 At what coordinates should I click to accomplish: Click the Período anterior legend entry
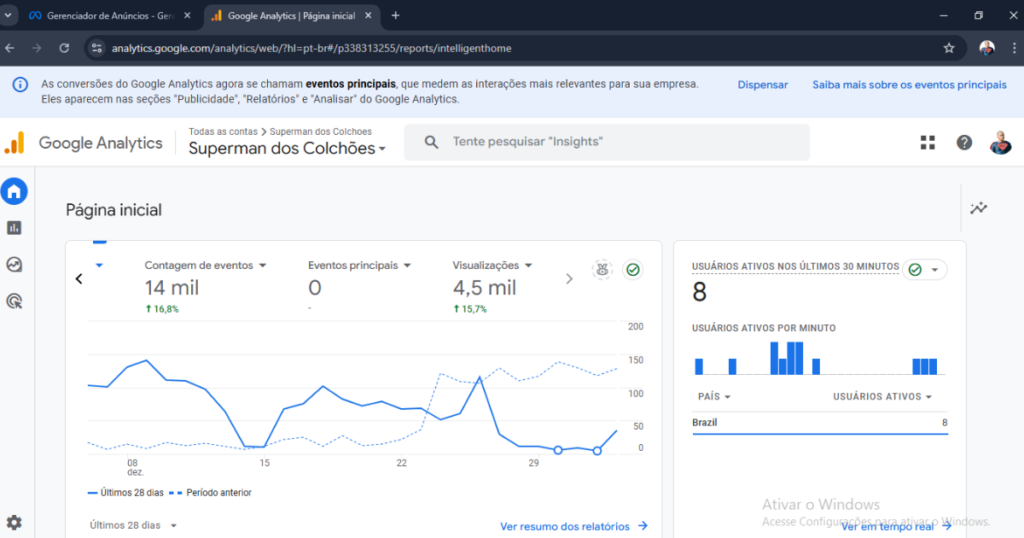(x=210, y=492)
